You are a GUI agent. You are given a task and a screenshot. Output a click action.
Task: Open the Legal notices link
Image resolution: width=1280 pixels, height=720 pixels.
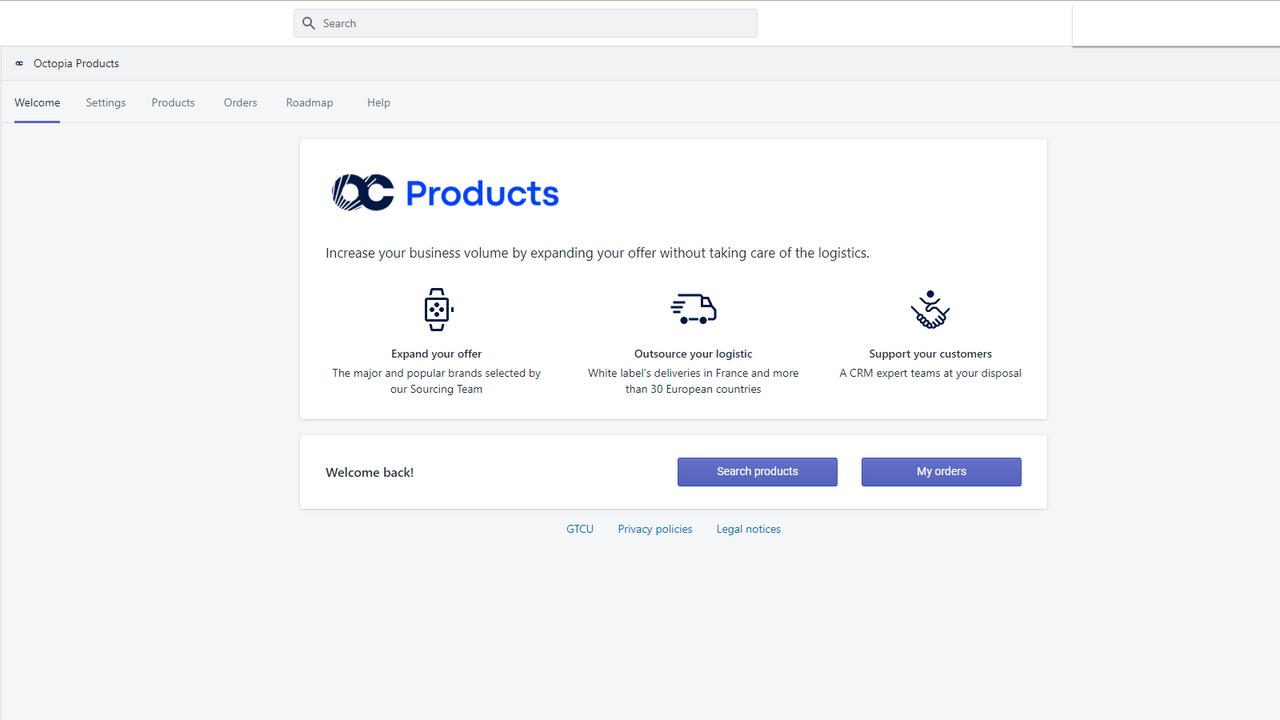coord(748,529)
